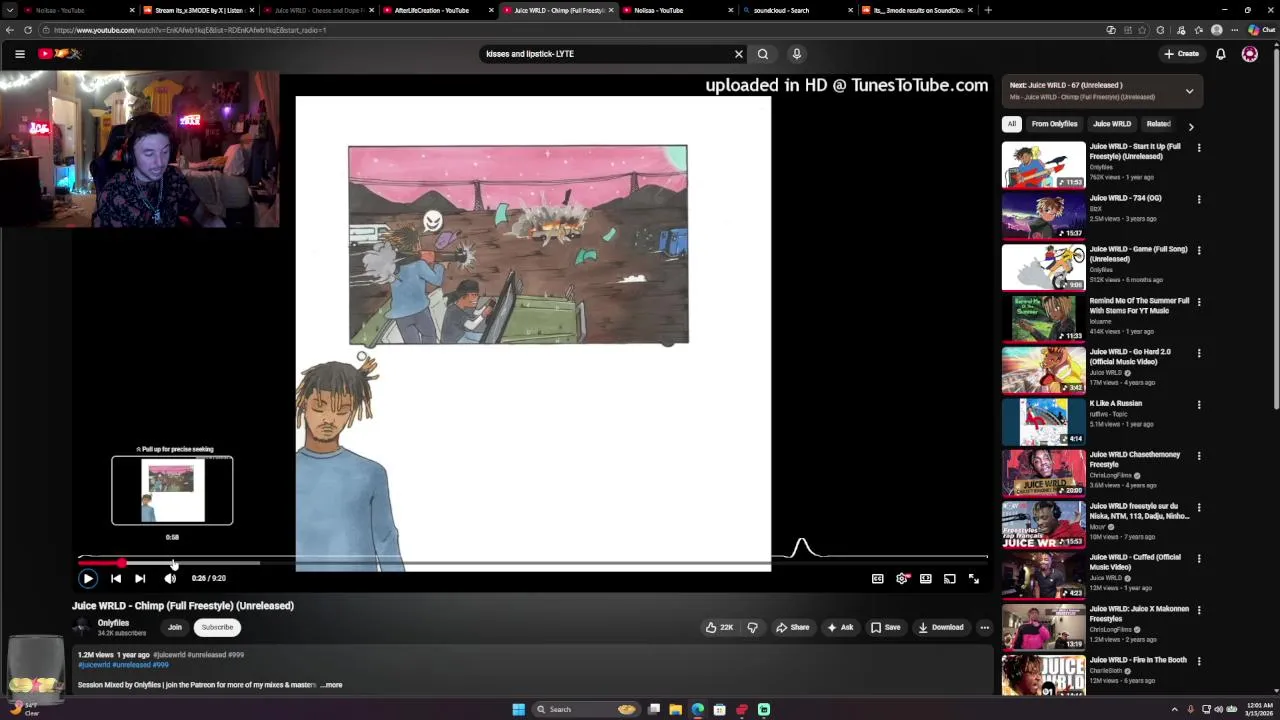Image resolution: width=1280 pixels, height=720 pixels.
Task: Open options for Go Hard 2.0 video
Action: coord(1199,353)
